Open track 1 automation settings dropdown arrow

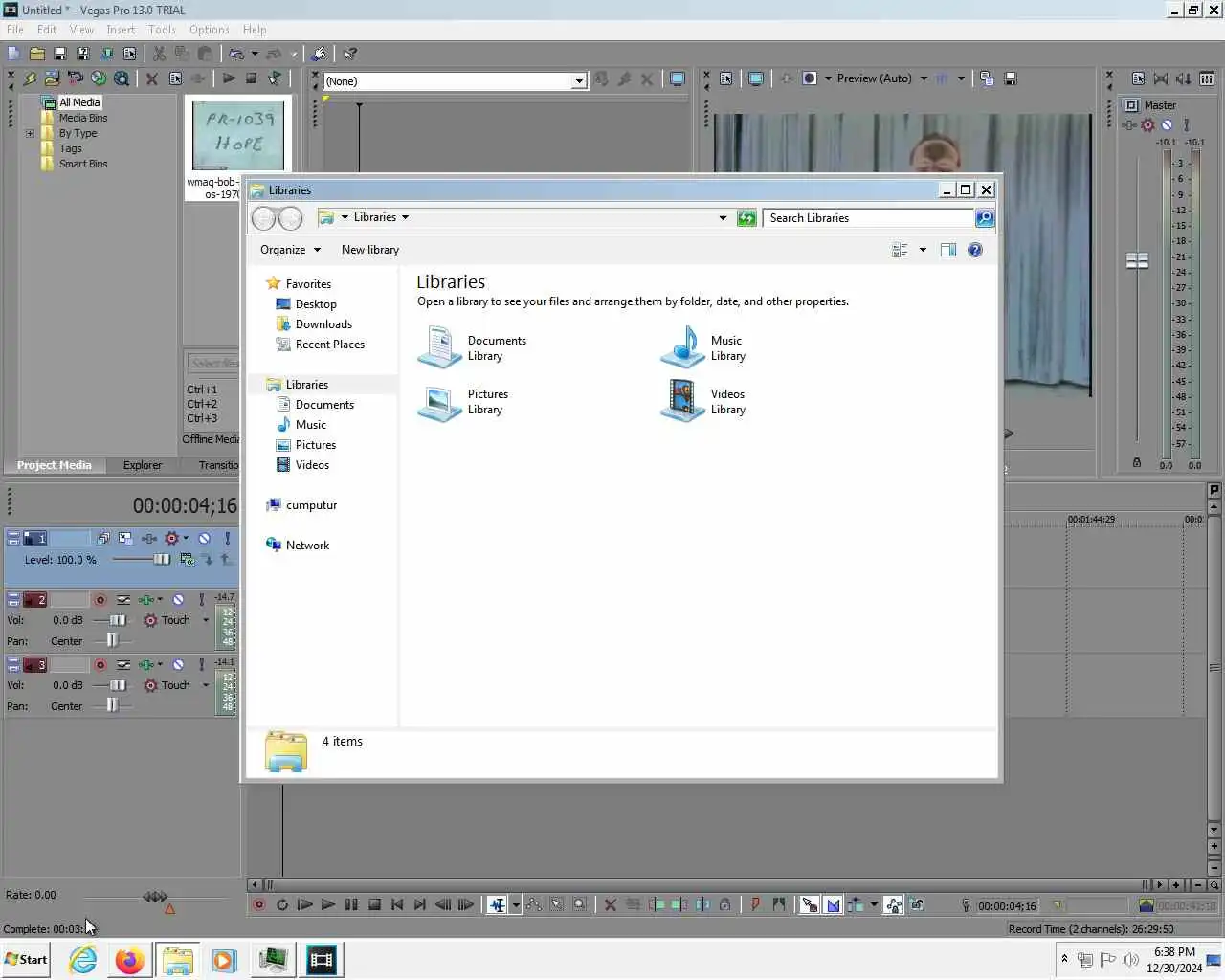tap(186, 538)
